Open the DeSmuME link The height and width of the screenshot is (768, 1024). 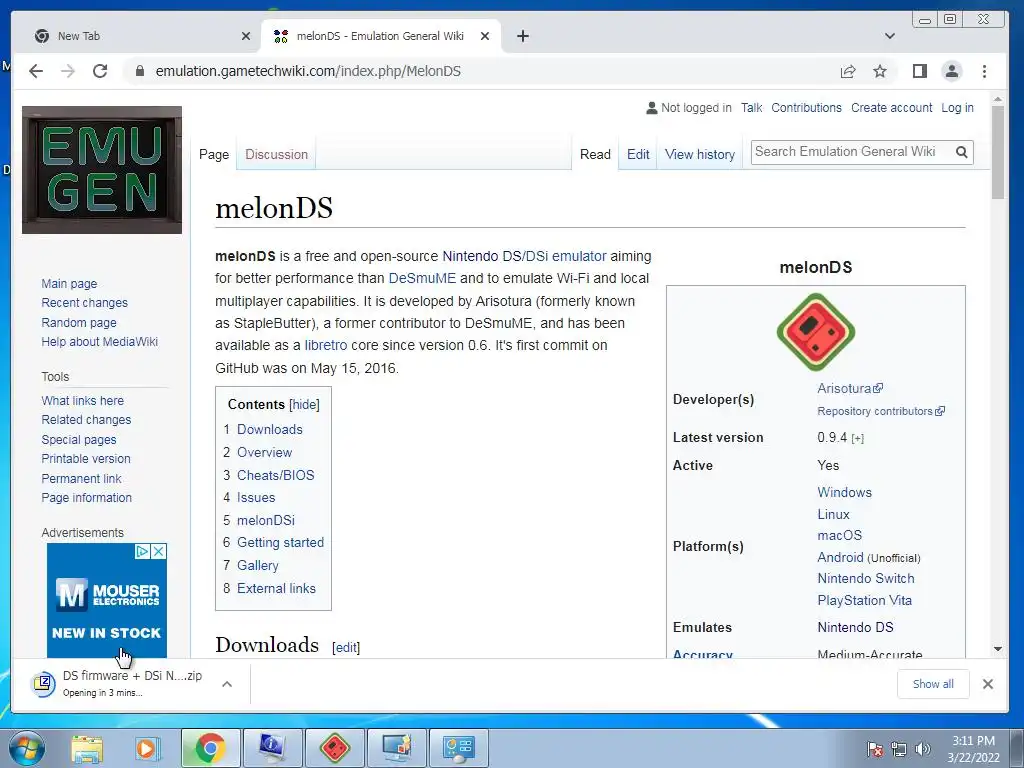pyautogui.click(x=422, y=278)
